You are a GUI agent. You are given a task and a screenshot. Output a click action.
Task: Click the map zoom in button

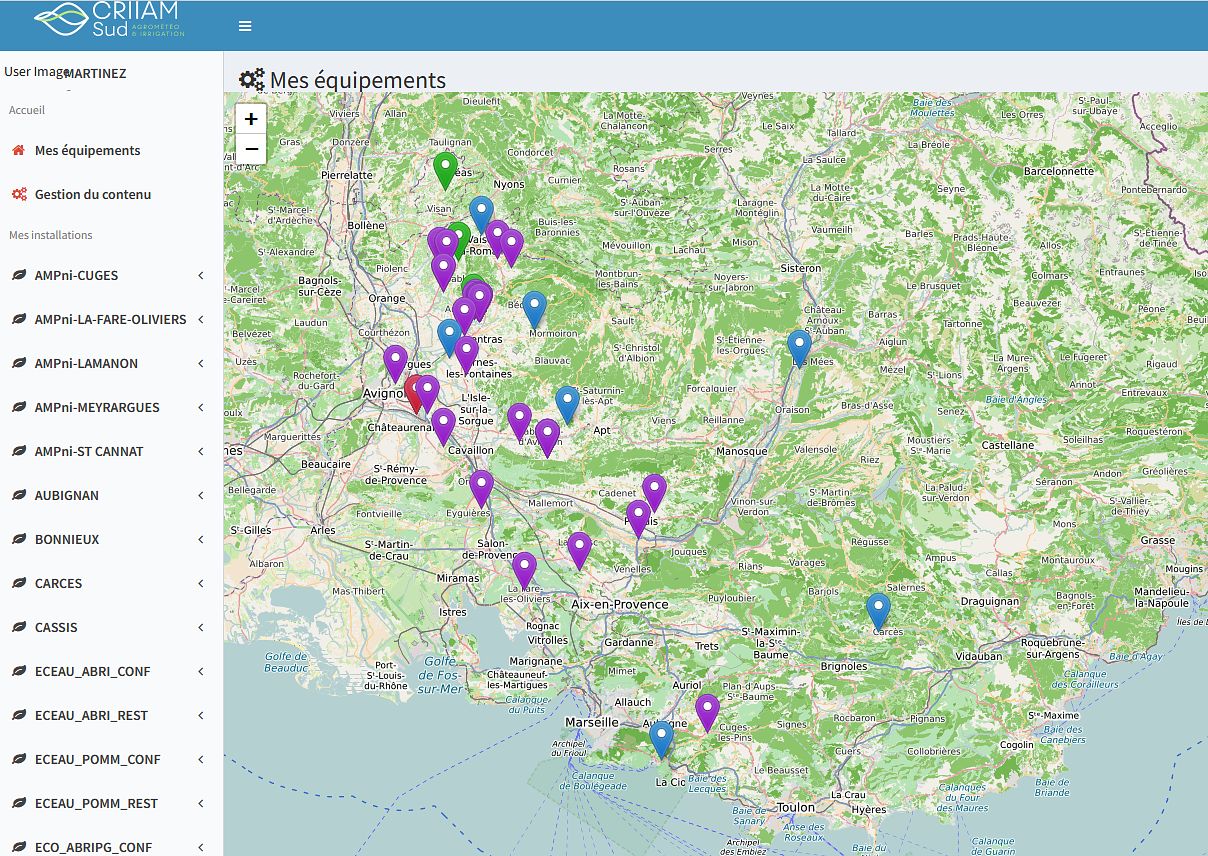[x=251, y=119]
